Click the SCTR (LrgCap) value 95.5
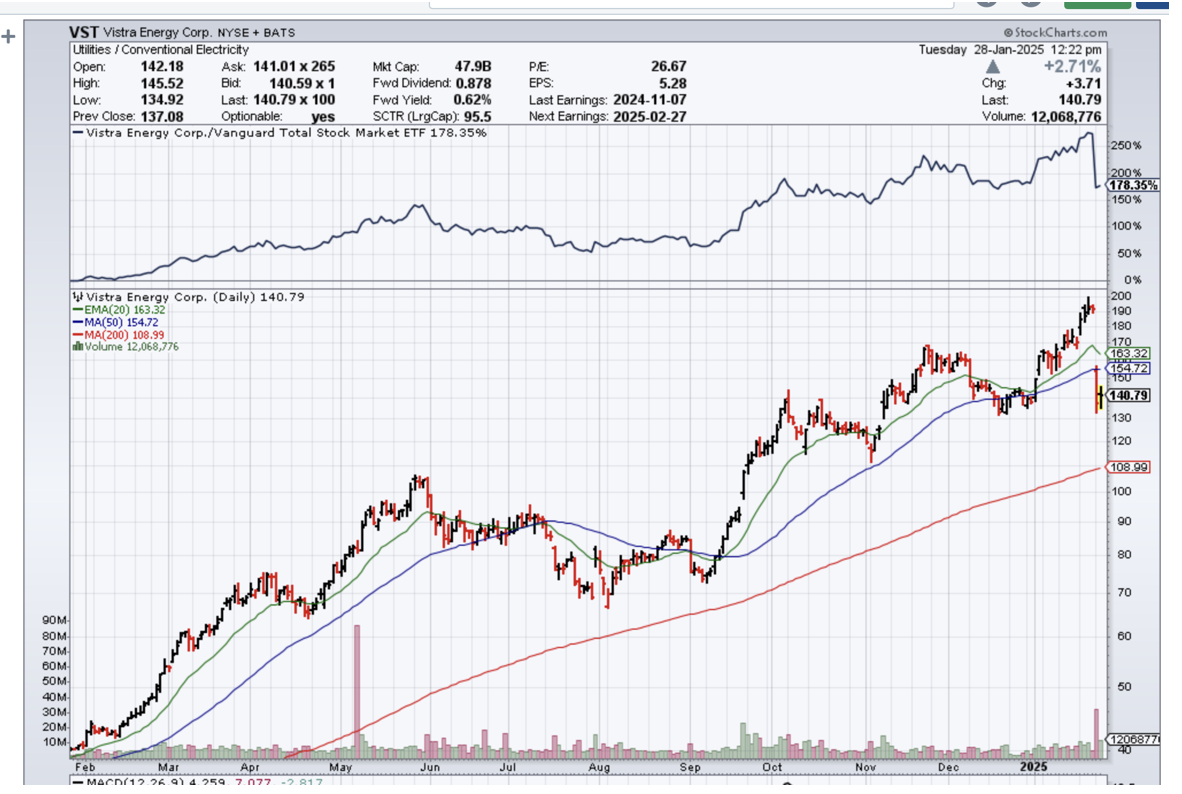 tap(478, 117)
